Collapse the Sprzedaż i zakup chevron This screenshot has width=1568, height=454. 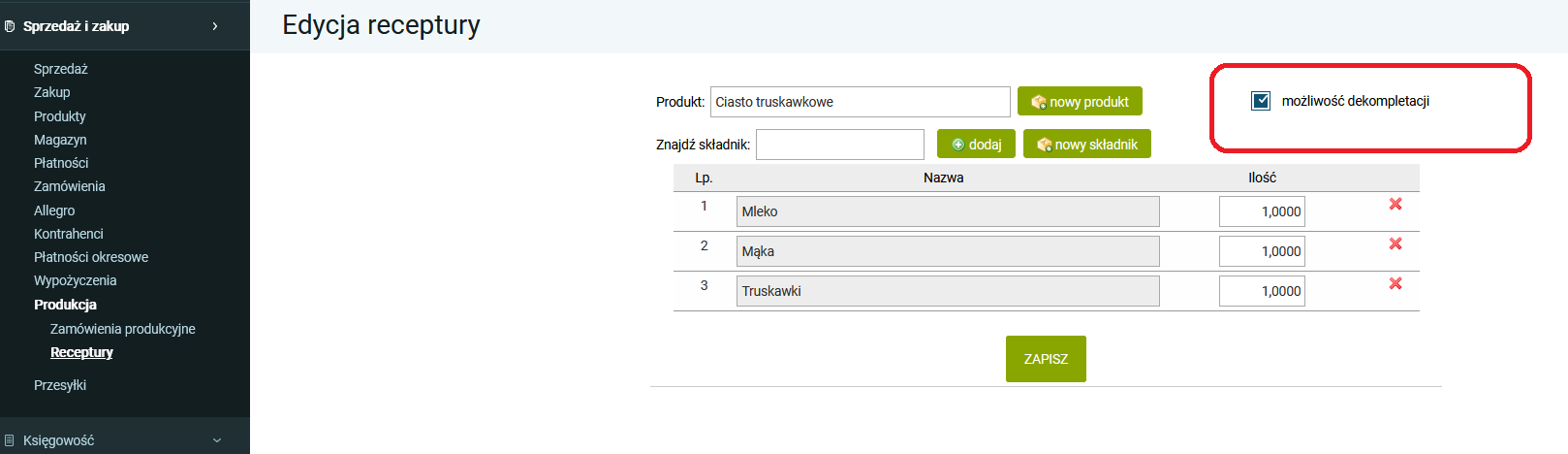point(215,26)
